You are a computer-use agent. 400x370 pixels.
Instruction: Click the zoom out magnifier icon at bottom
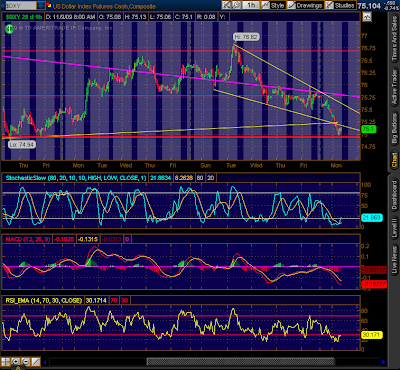(26, 362)
